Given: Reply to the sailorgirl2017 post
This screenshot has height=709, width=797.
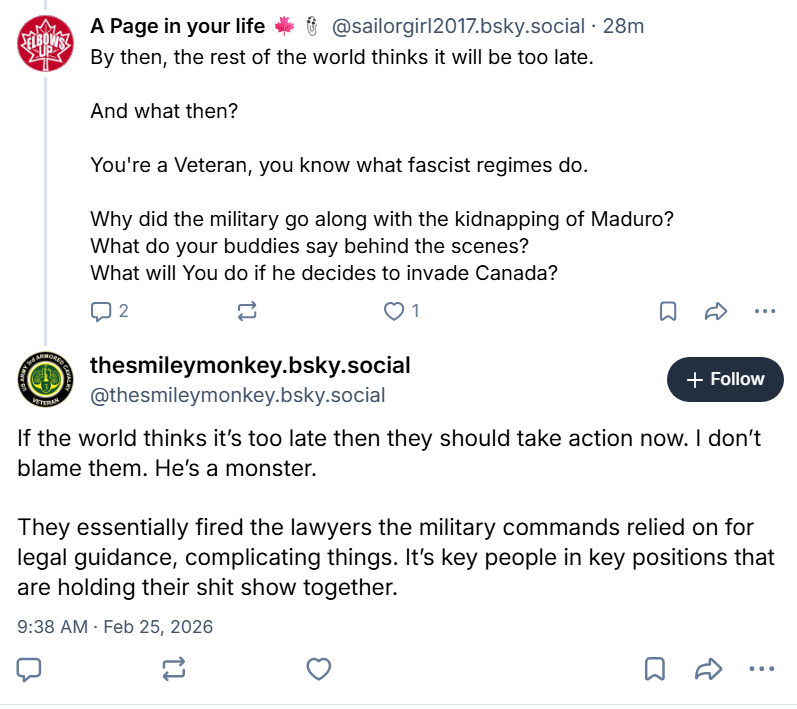Looking at the screenshot, I should (x=102, y=311).
